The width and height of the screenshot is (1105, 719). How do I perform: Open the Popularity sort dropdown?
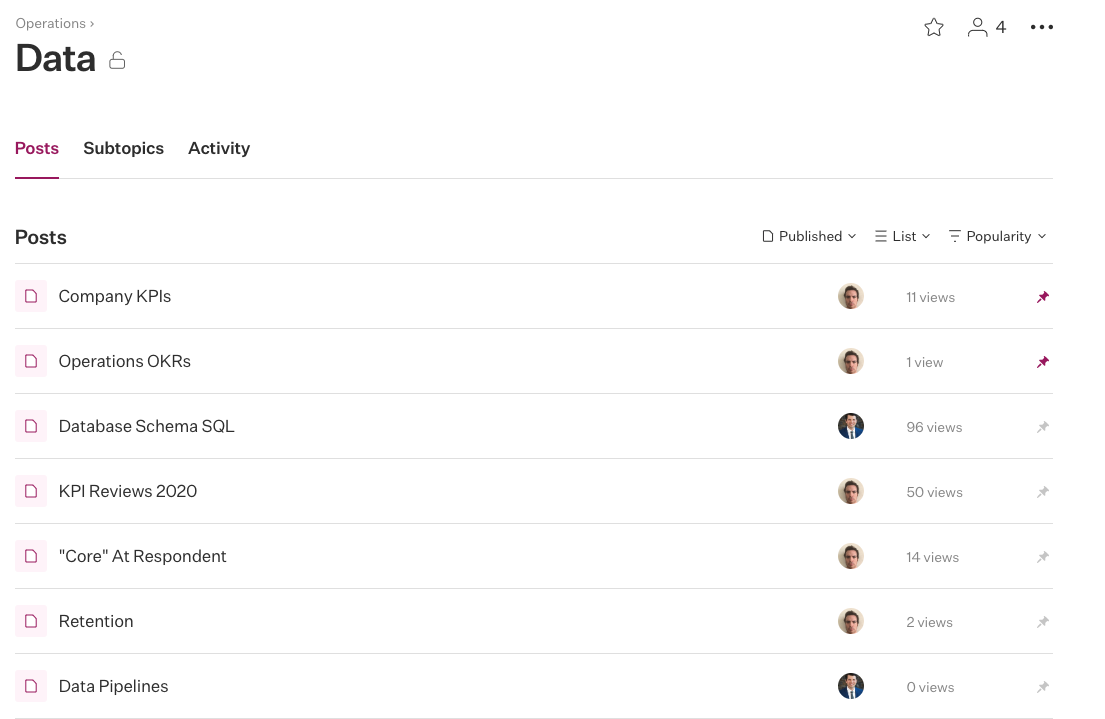(997, 236)
